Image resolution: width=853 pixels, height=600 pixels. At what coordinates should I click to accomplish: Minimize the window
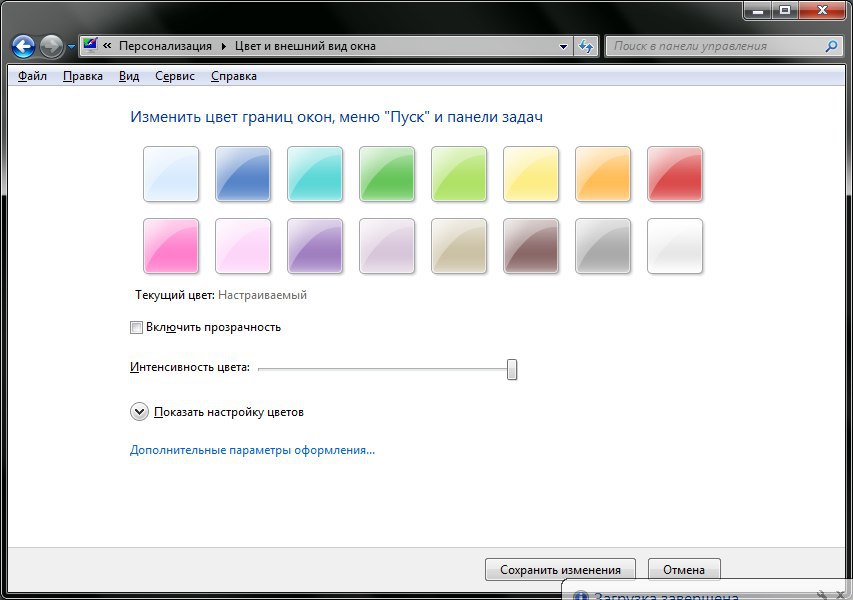coord(758,10)
